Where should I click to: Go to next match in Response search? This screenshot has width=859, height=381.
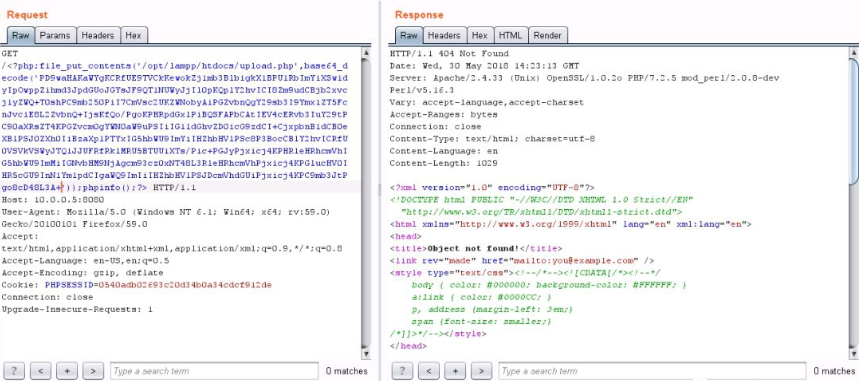pyautogui.click(x=481, y=371)
